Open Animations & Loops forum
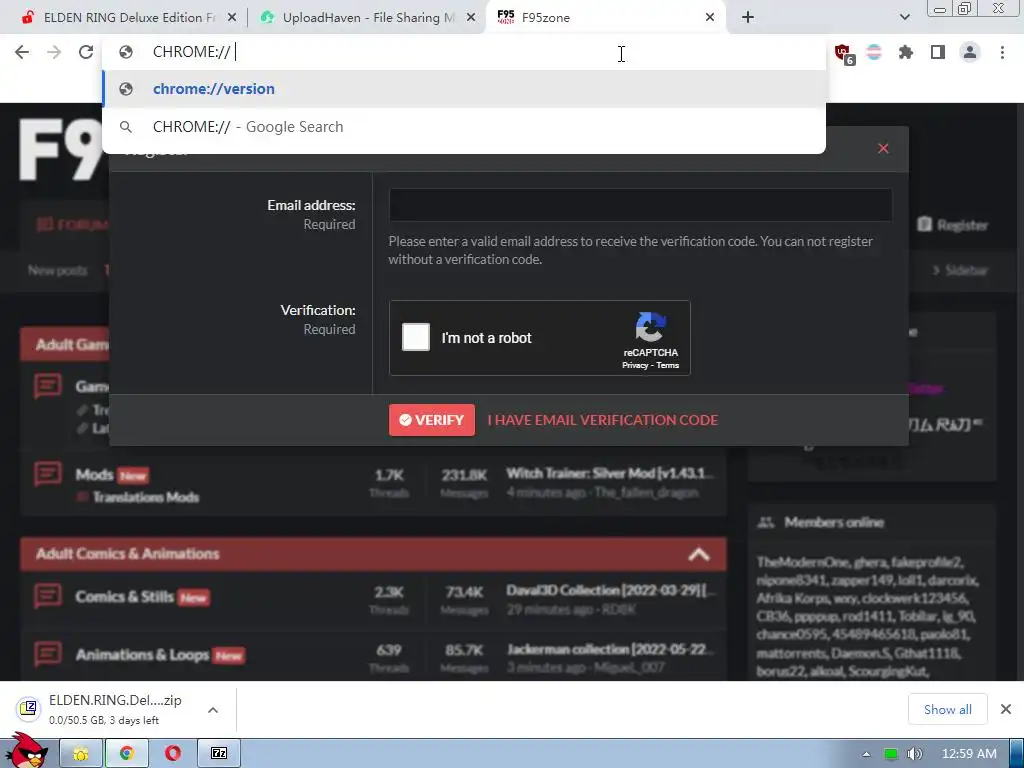1024x768 pixels. tap(142, 654)
